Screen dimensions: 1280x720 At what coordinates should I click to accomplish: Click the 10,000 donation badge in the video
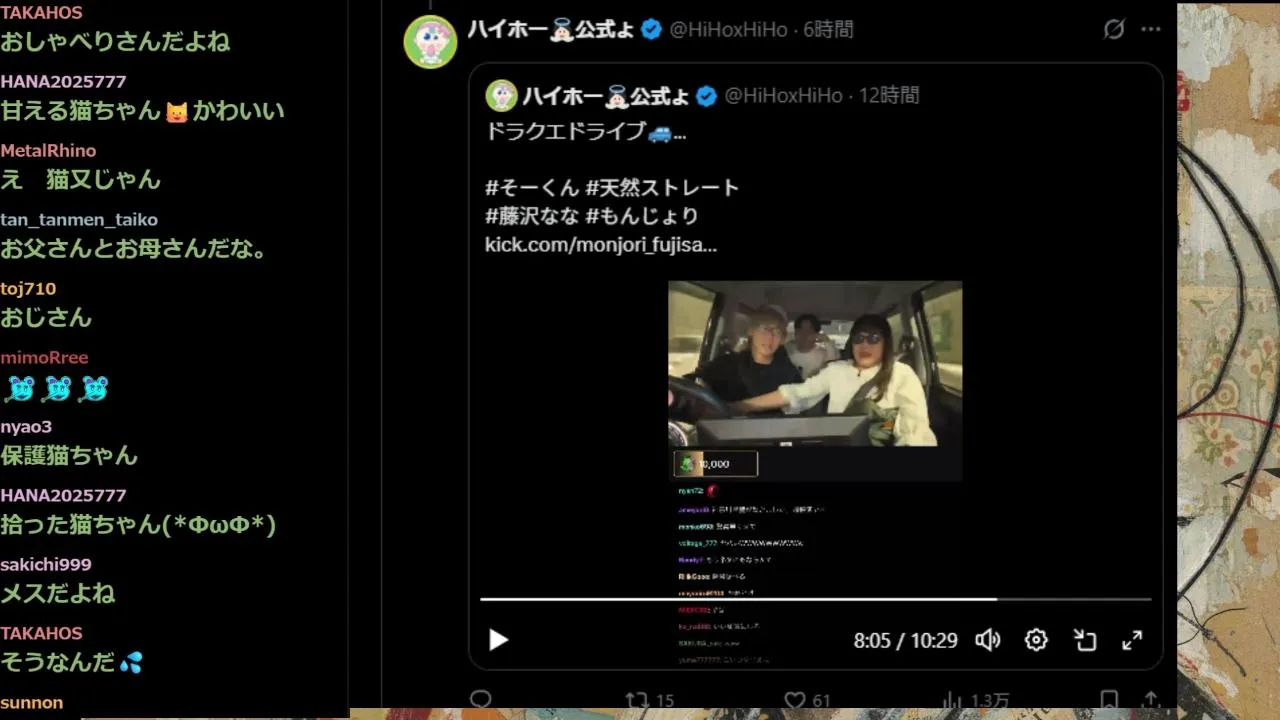coord(716,464)
